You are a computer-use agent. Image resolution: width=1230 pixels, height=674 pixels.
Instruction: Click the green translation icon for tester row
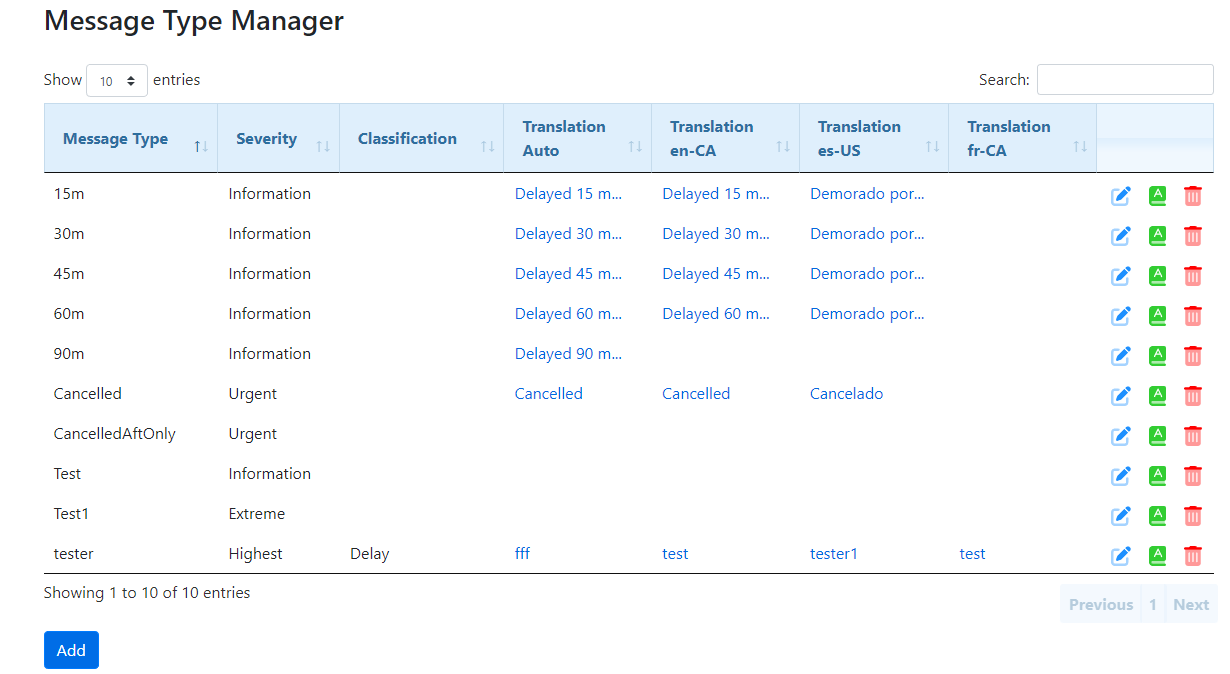[1157, 555]
